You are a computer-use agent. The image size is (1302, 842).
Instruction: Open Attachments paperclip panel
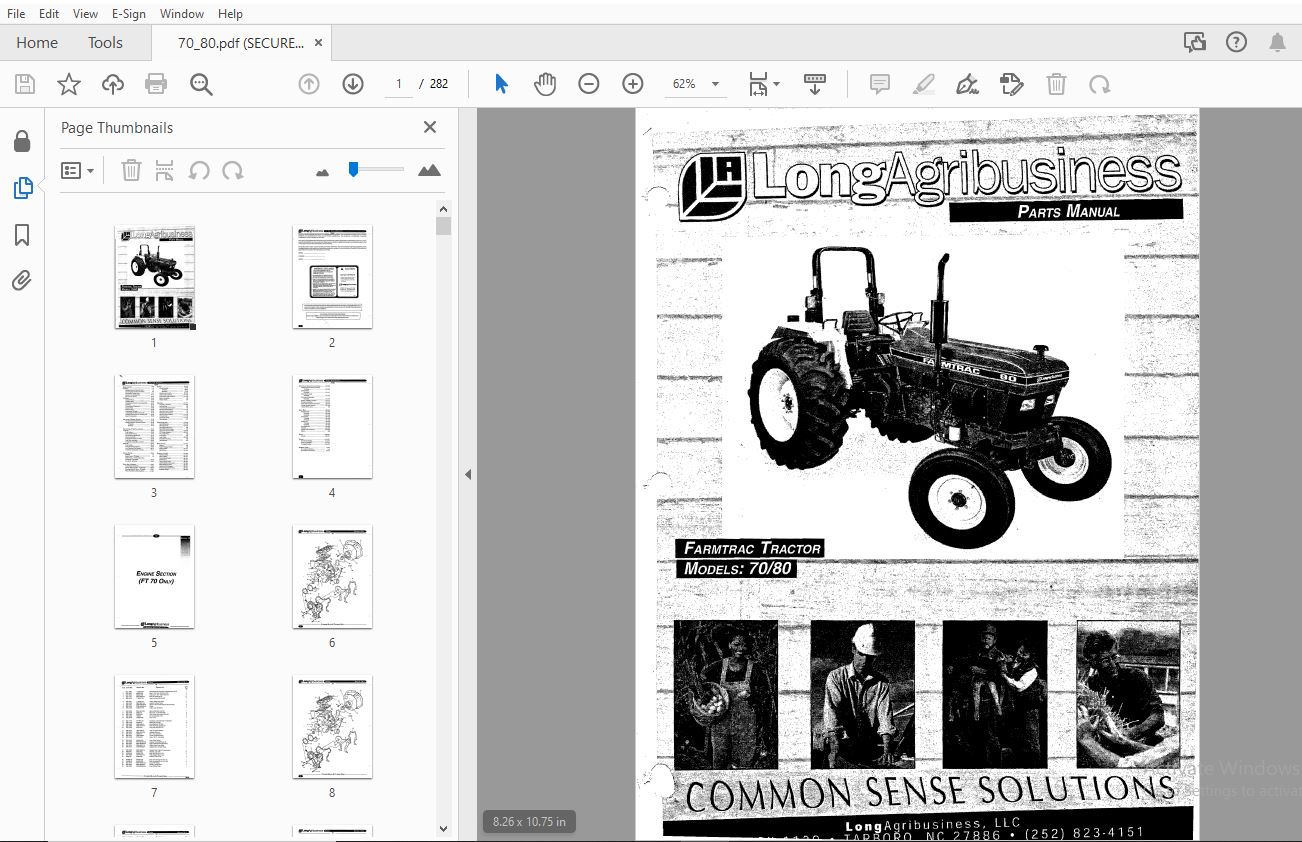coord(22,281)
